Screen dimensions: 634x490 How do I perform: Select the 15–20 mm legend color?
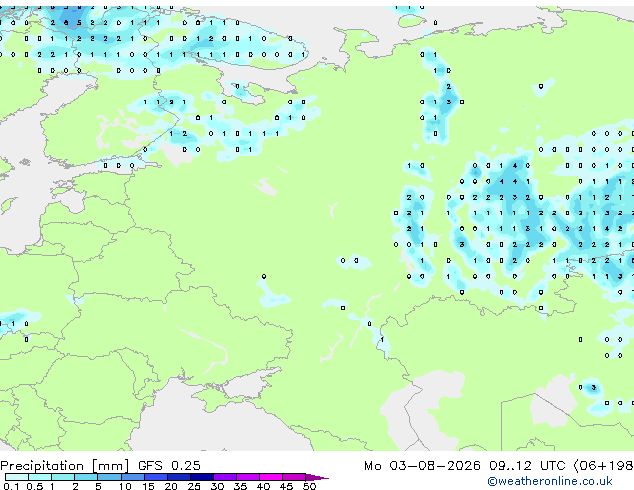click(155, 477)
